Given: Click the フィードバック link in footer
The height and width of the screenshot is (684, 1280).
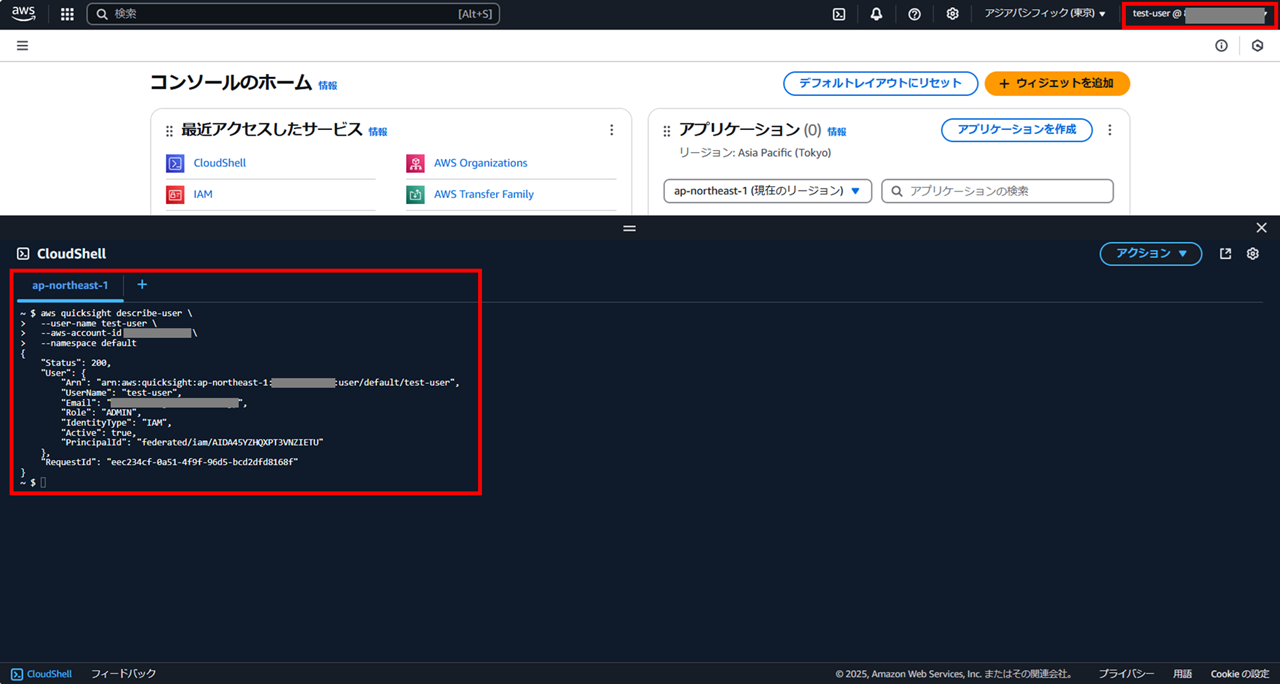Looking at the screenshot, I should point(124,674).
